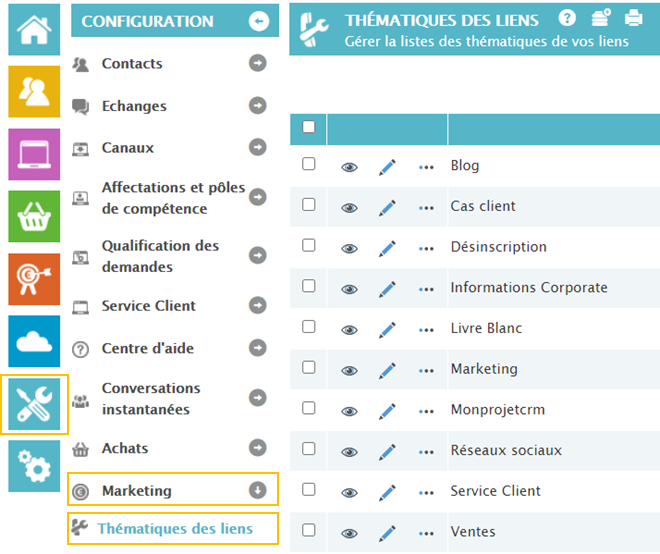Collapse the Marketing section arrow
The width and height of the screenshot is (660, 554).
258,491
